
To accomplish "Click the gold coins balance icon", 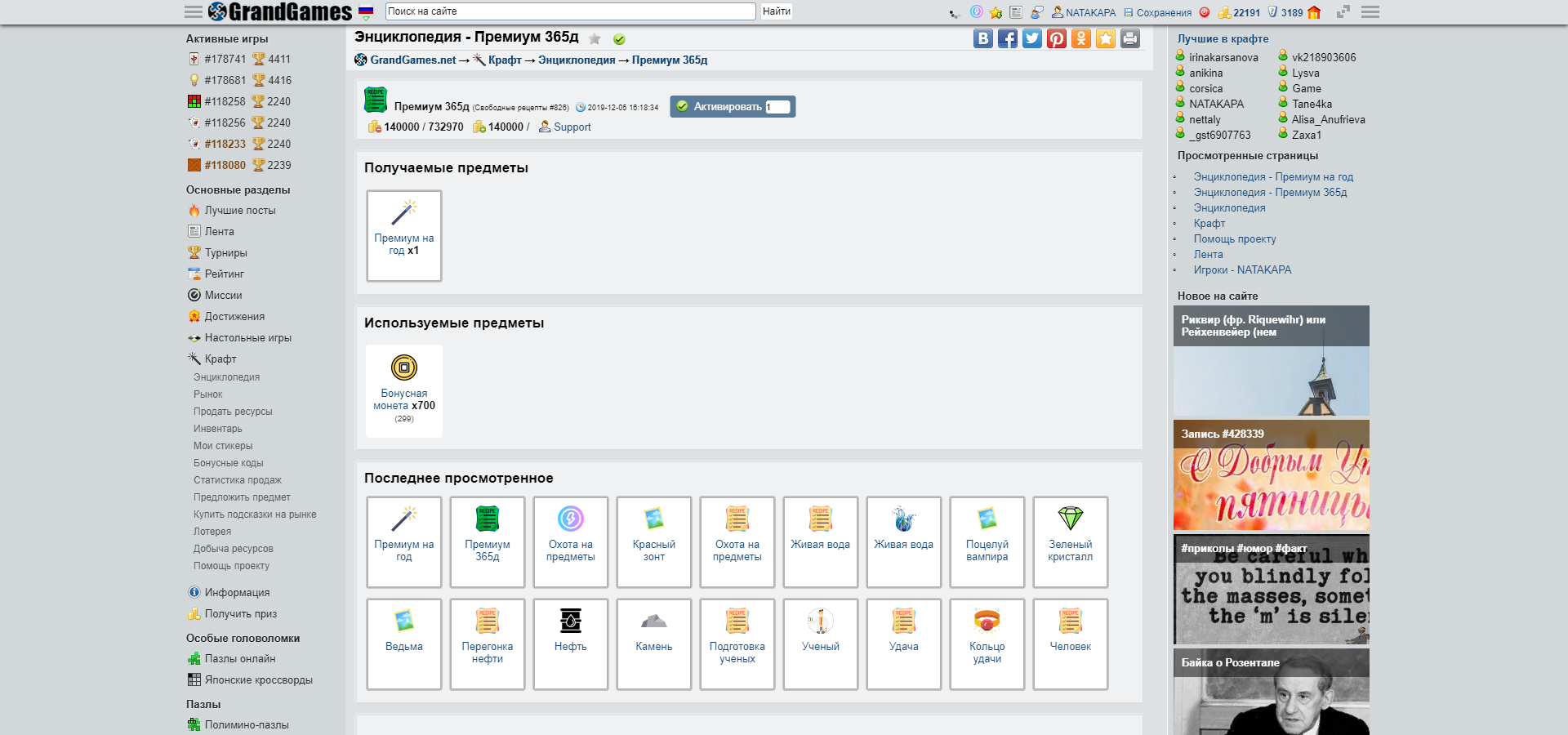I will tap(1224, 12).
